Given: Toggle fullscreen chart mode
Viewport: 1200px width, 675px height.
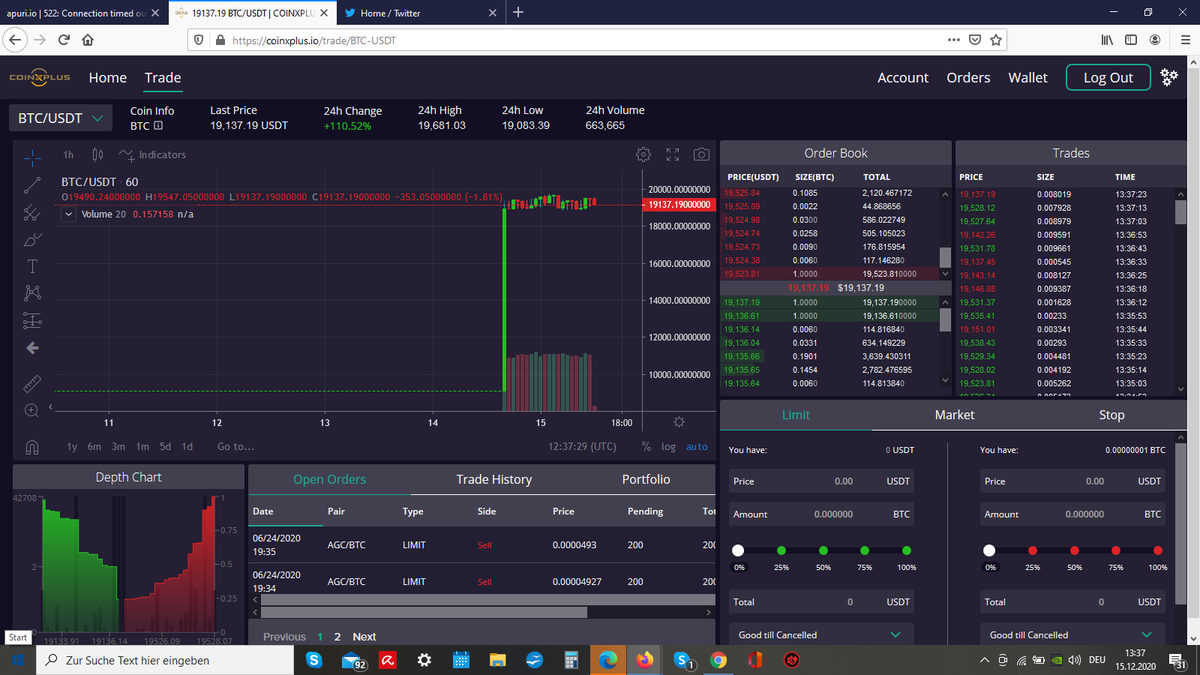Looking at the screenshot, I should [673, 155].
